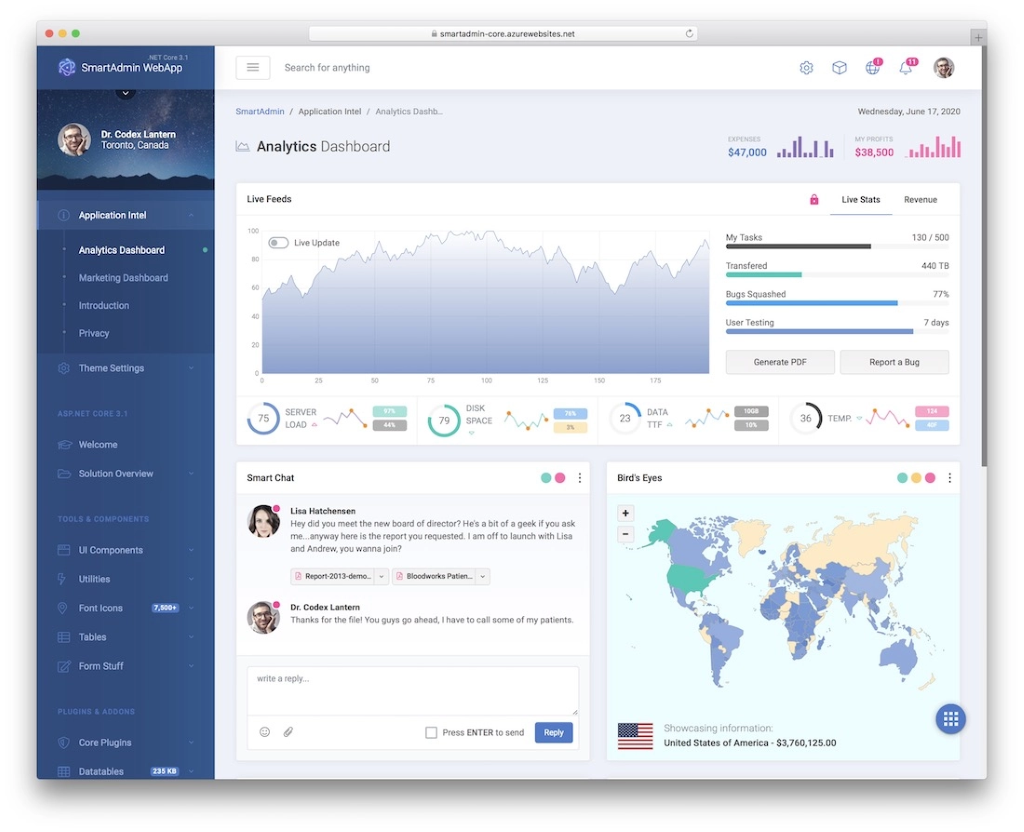Click the Datatables table icon
This screenshot has height=832, width=1024.
pos(64,771)
